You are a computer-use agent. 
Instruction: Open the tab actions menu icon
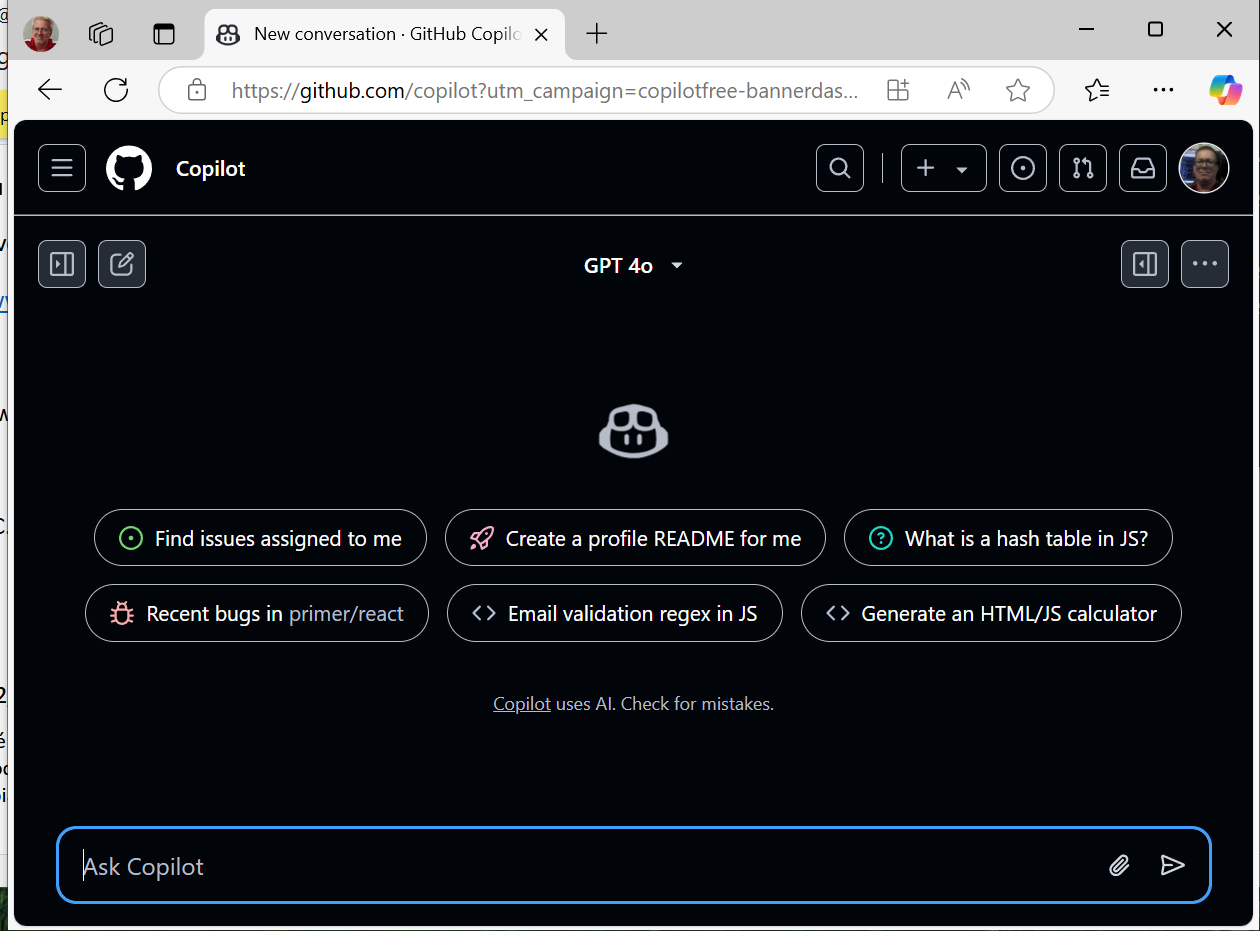163,34
